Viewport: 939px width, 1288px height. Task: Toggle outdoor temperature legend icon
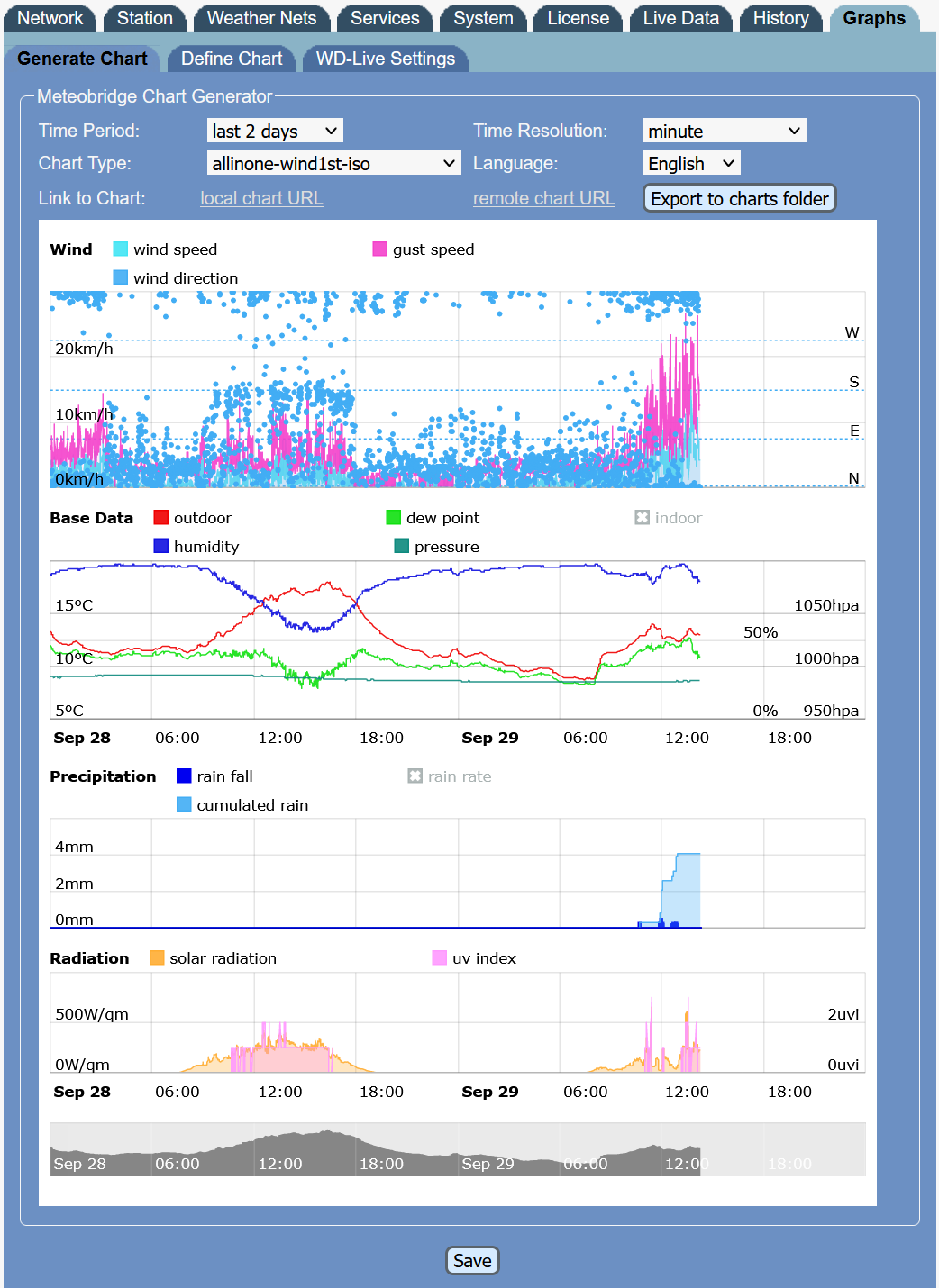(x=161, y=518)
